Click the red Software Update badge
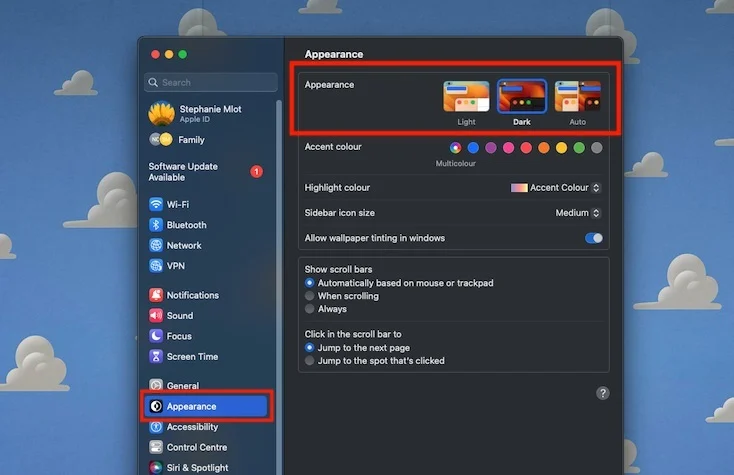 [257, 172]
